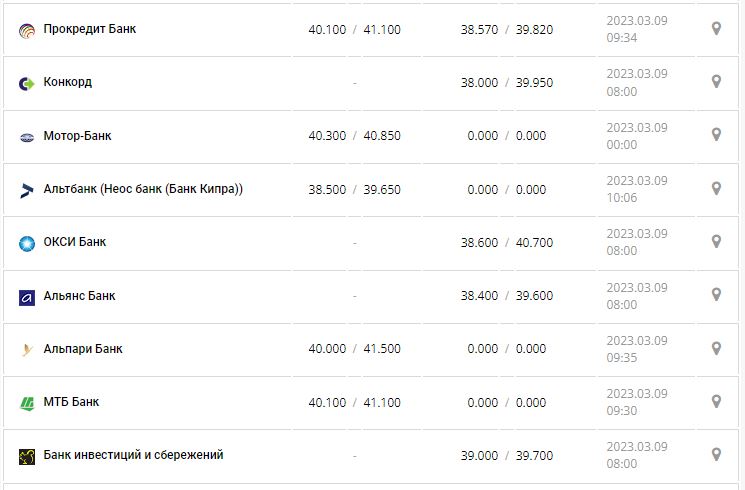Click Альянс Банк rate 38.400 / 39.600
This screenshot has height=490, width=745.
[507, 296]
